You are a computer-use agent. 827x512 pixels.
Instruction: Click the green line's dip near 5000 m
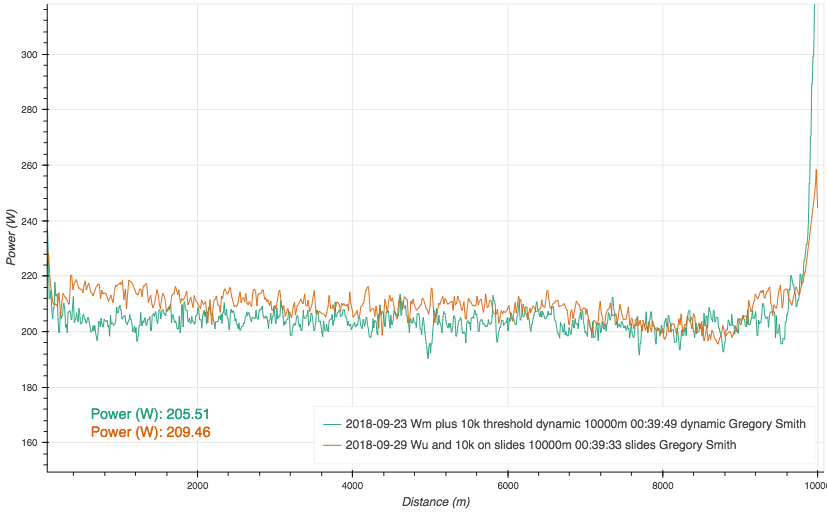[429, 355]
